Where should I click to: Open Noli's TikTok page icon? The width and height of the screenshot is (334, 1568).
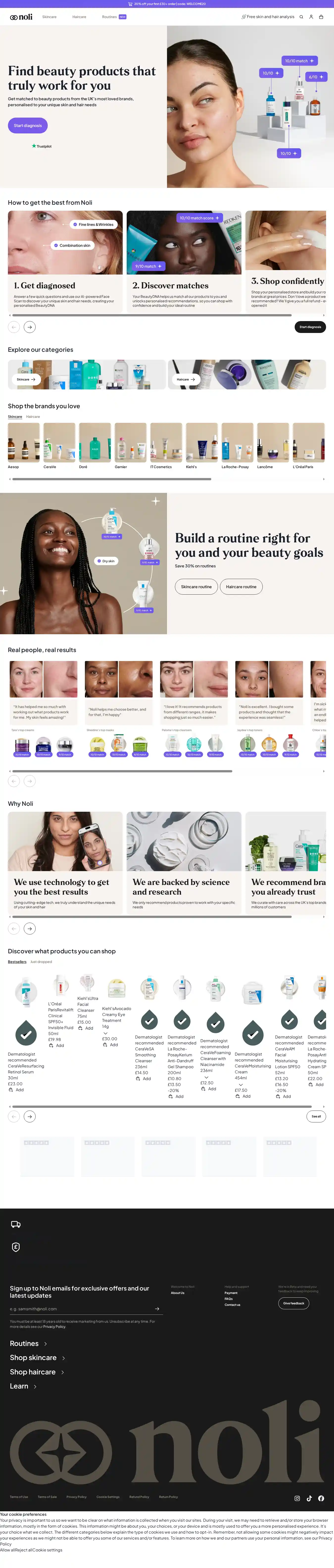309,1498
